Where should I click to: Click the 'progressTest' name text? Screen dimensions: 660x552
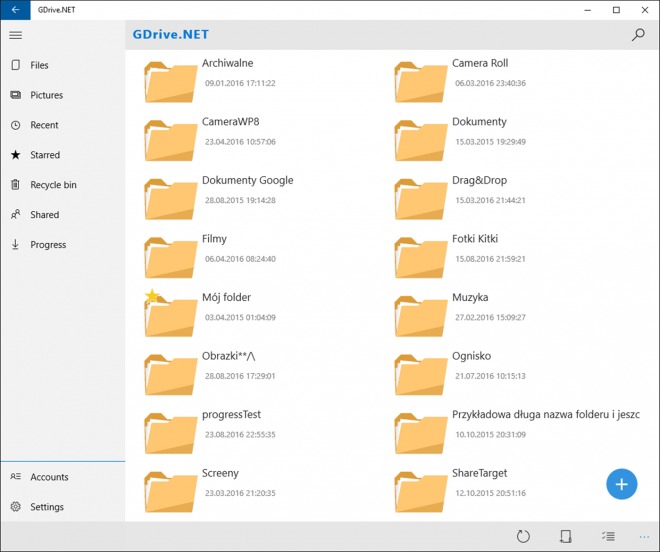pyautogui.click(x=232, y=415)
